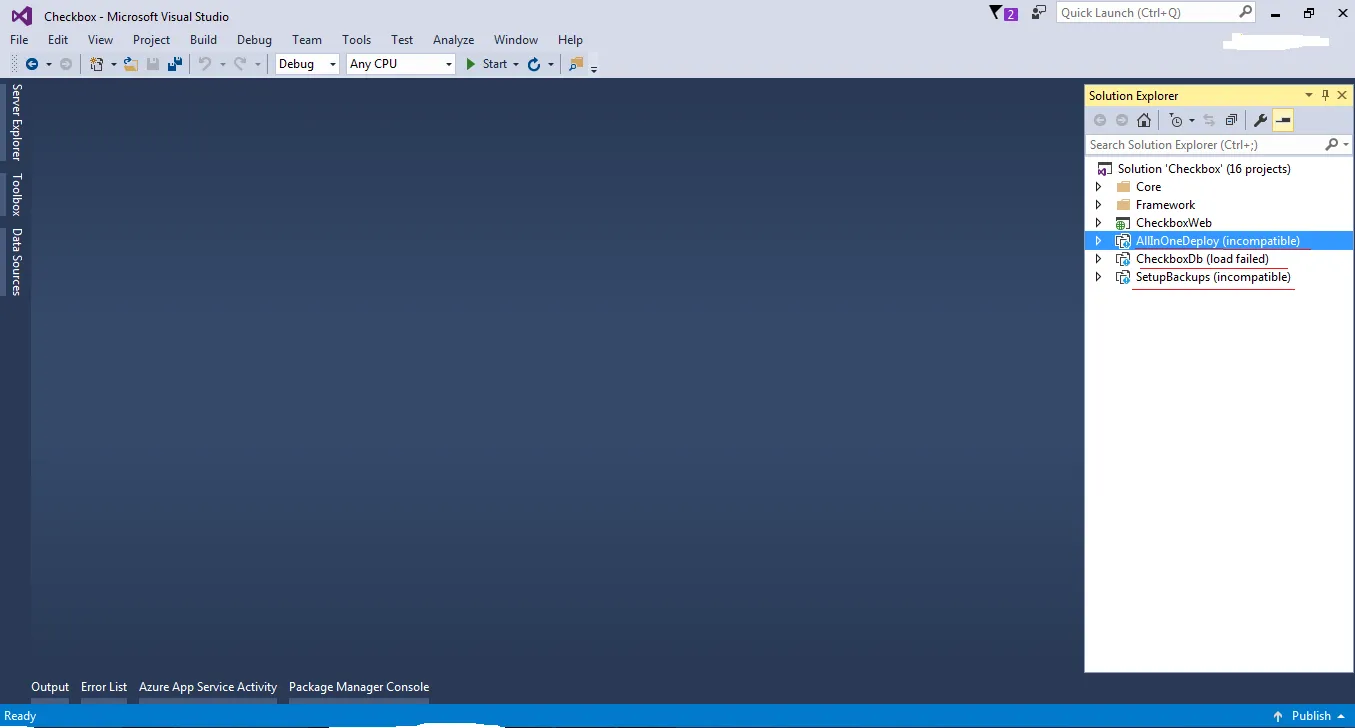Toggle auto-hide pin on Solution Explorer
The width and height of the screenshot is (1355, 728).
1326,95
